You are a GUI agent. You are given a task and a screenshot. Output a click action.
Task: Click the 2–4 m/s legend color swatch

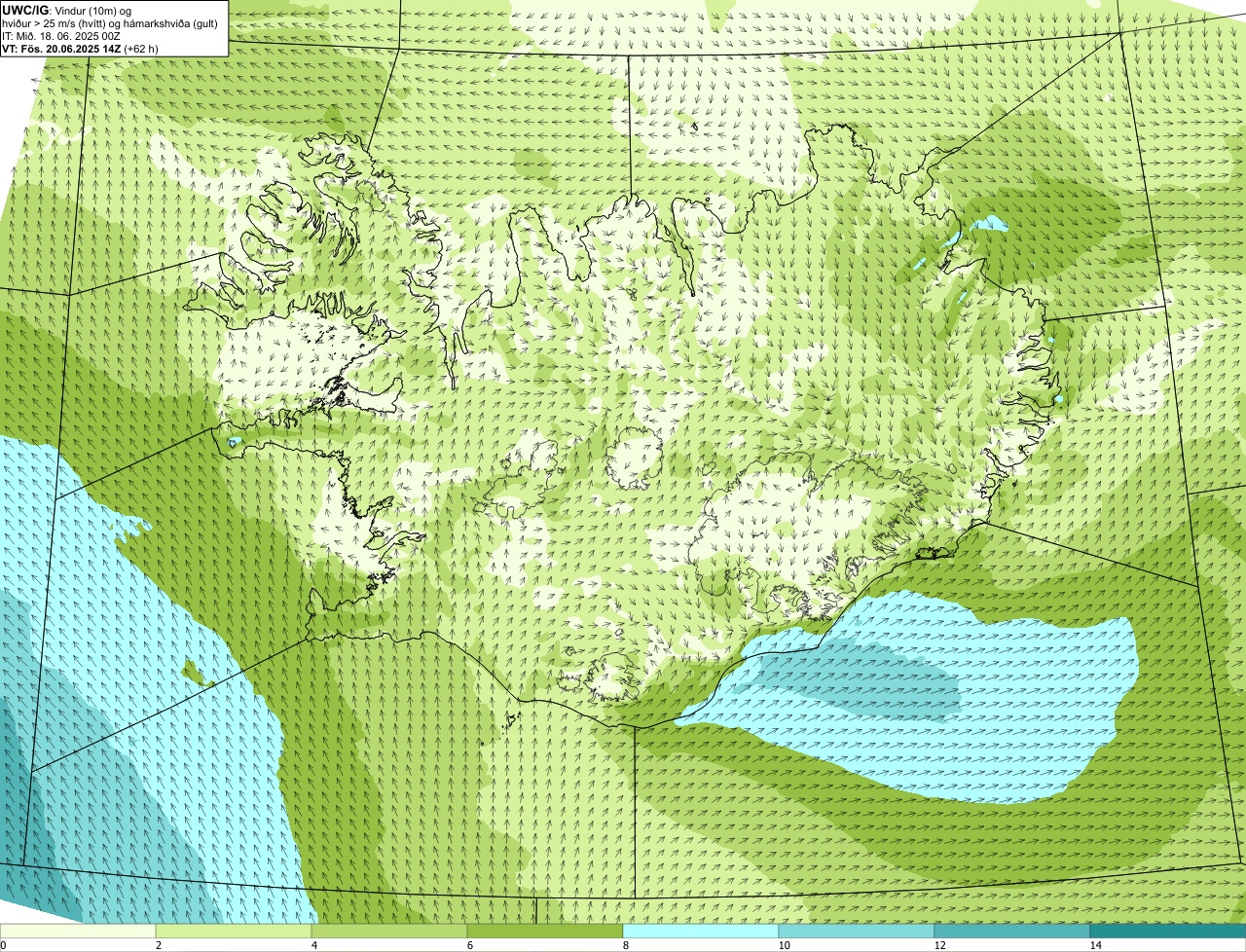tap(234, 932)
